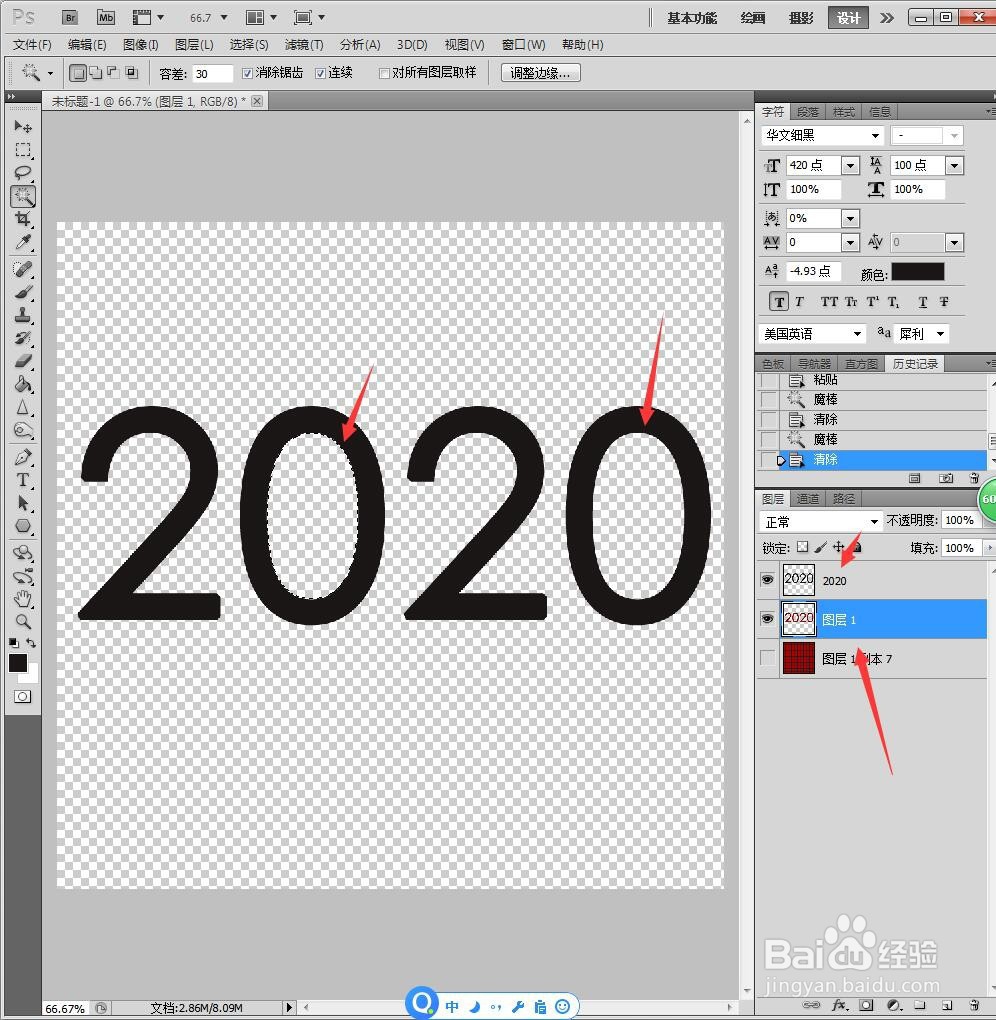
Task: Select the 图层 1 layer thumbnail
Action: [799, 619]
